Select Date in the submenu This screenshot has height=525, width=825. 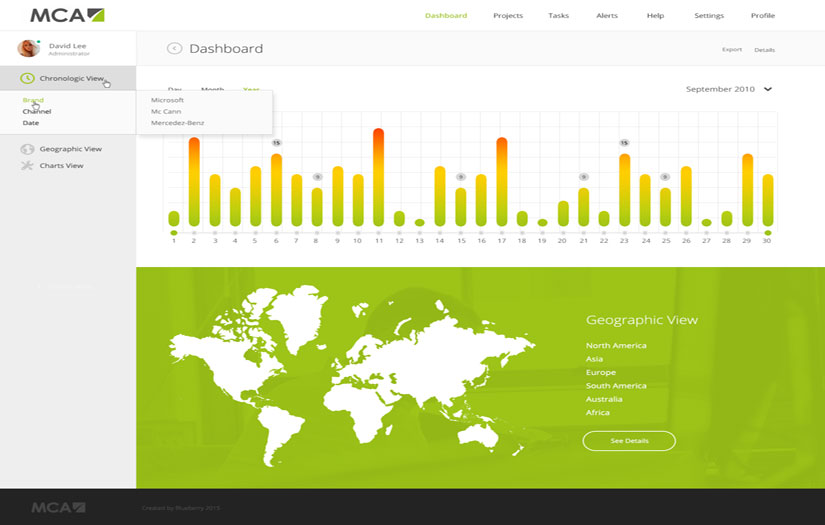[x=31, y=123]
